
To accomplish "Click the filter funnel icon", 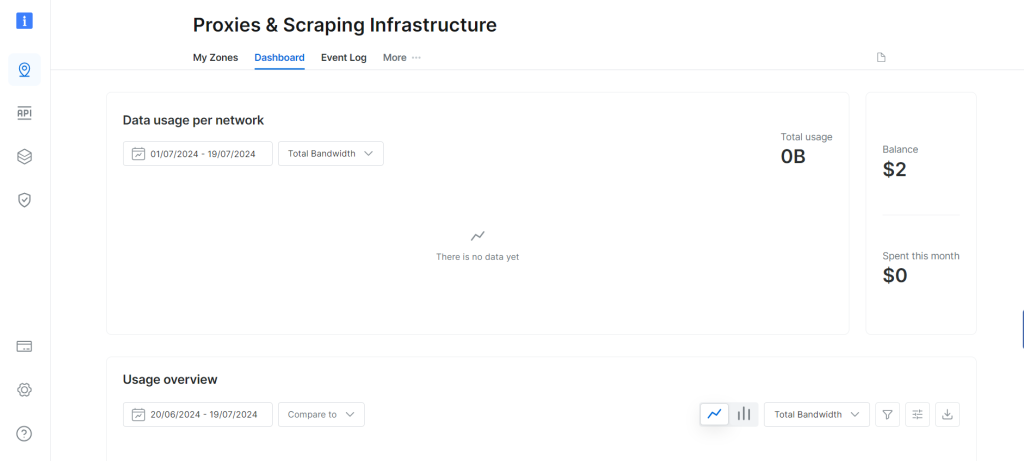I will [887, 414].
